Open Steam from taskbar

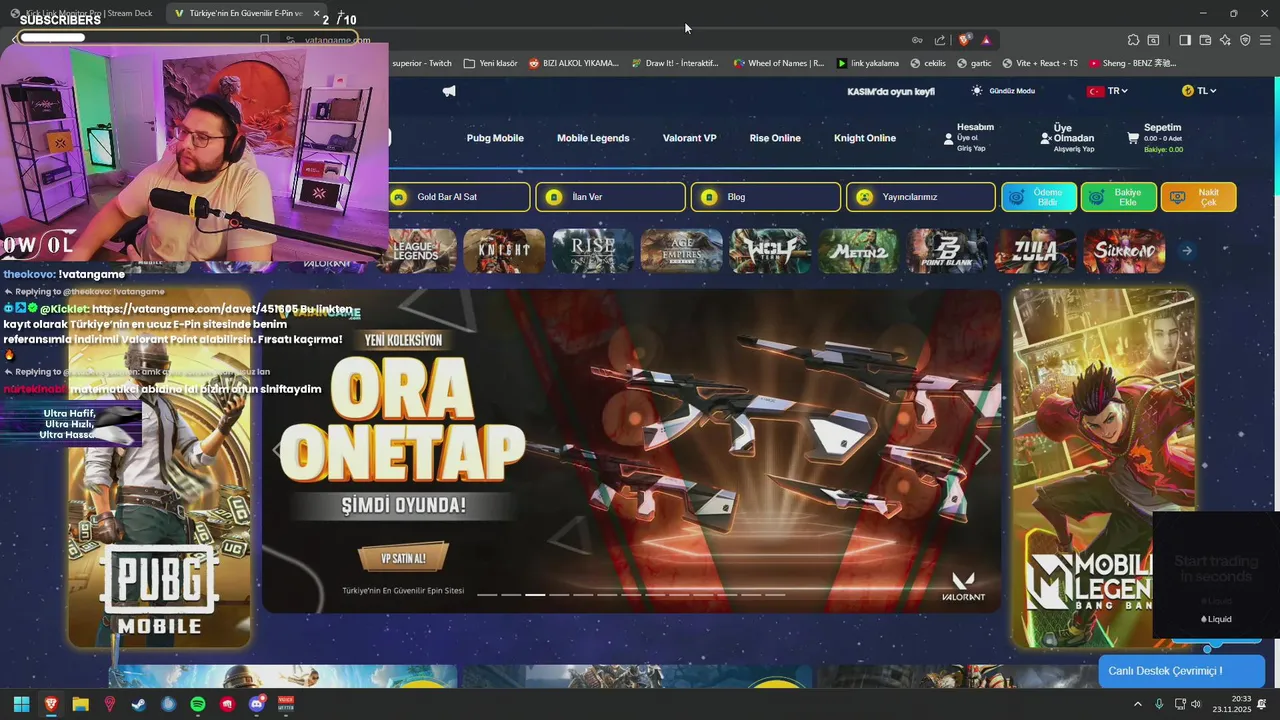(x=139, y=704)
